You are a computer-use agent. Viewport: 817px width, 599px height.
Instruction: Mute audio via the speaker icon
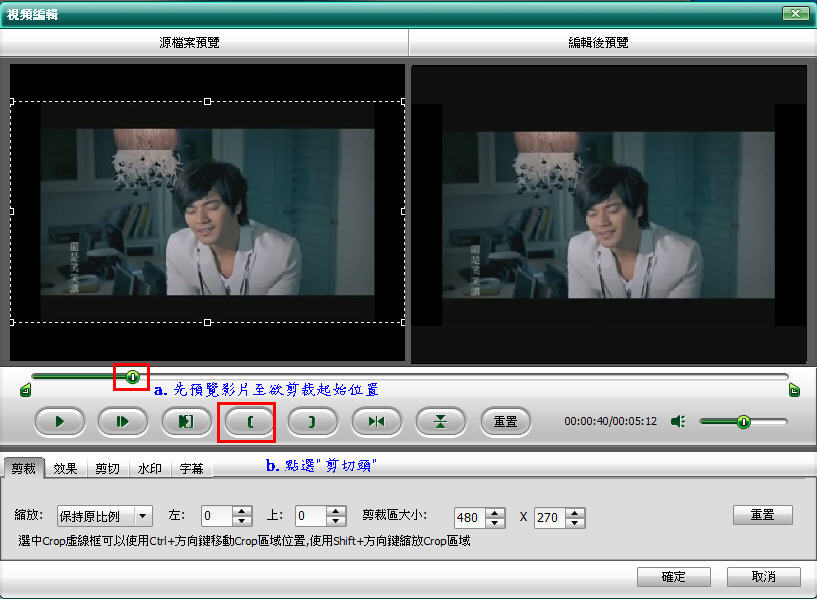(678, 422)
